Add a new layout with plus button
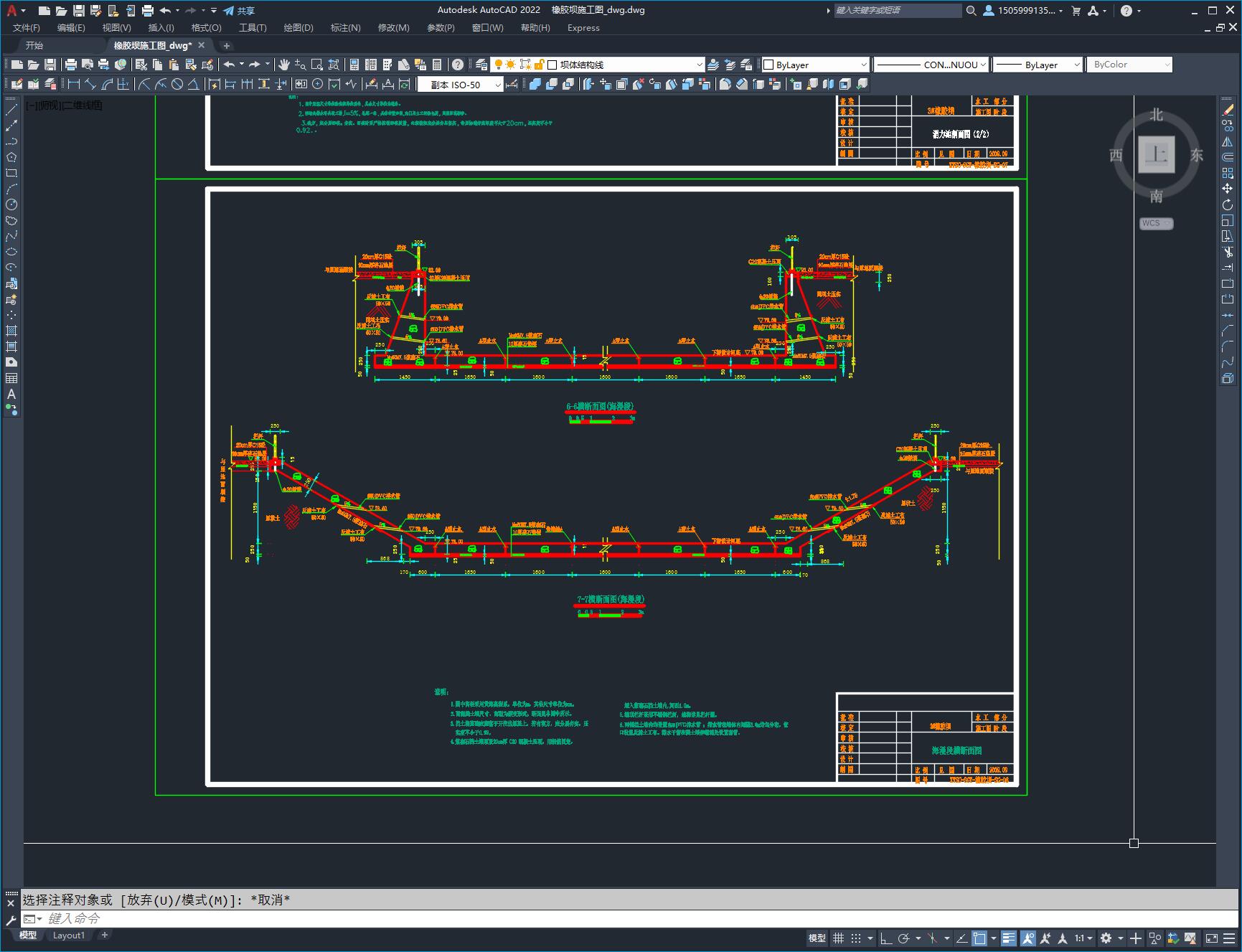This screenshot has width=1242, height=952. [105, 935]
